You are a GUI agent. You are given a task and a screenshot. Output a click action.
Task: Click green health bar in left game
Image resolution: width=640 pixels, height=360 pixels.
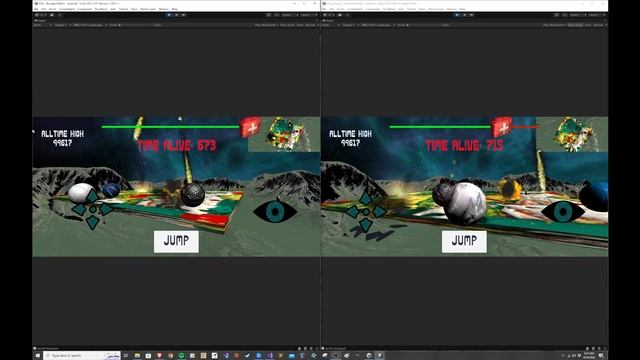click(170, 127)
